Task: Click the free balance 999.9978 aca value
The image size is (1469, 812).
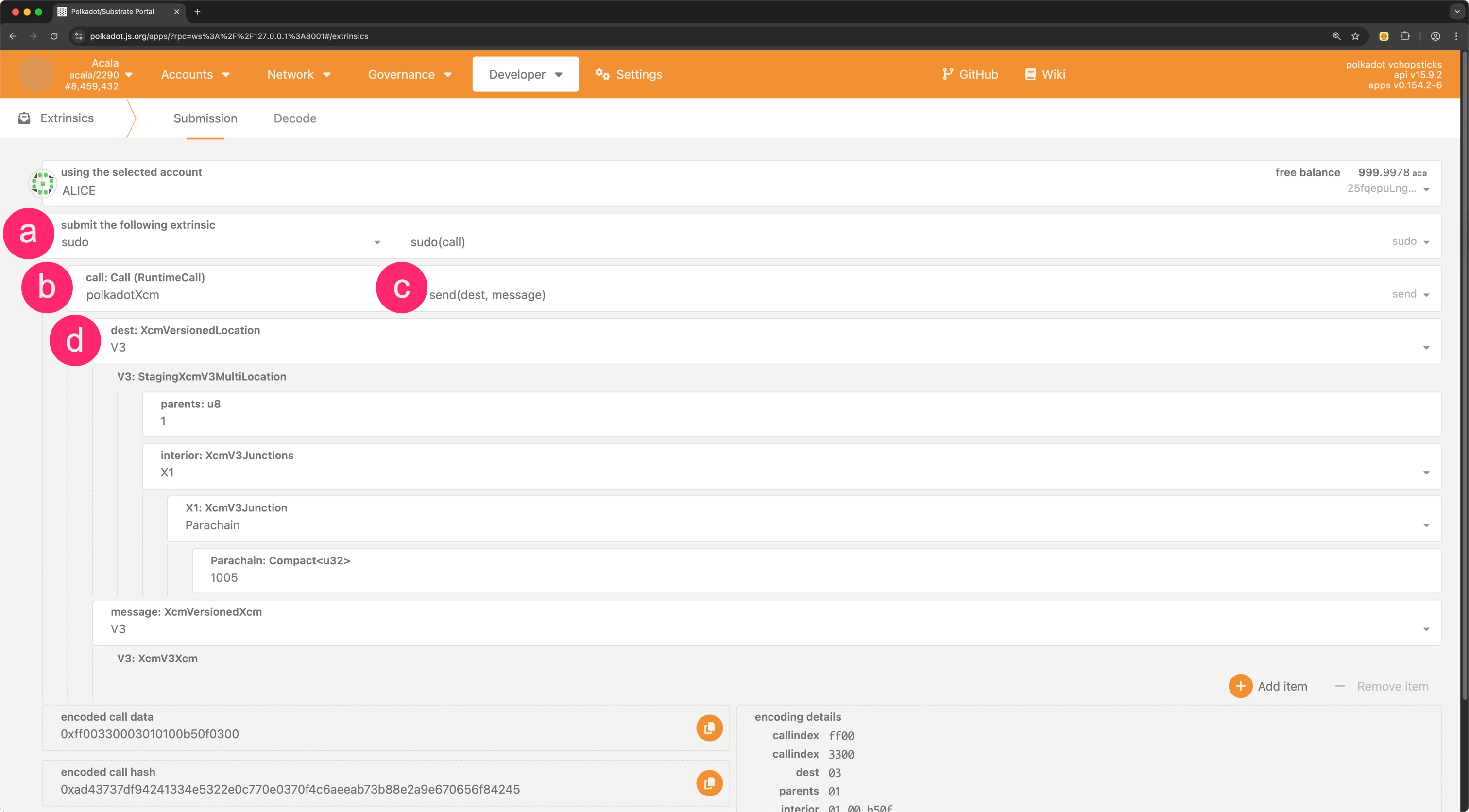Action: pos(1392,172)
